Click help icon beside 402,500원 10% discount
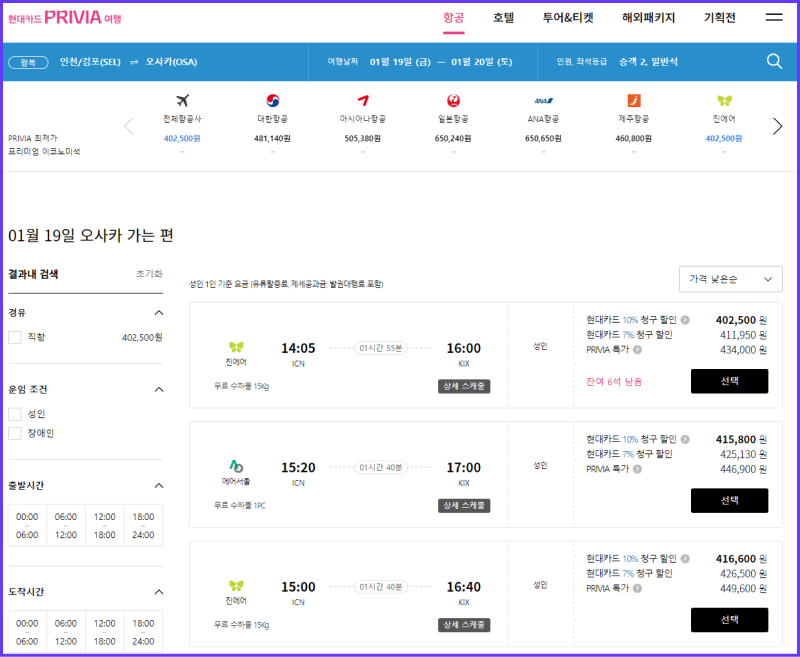The height and width of the screenshot is (657, 800). 685,320
